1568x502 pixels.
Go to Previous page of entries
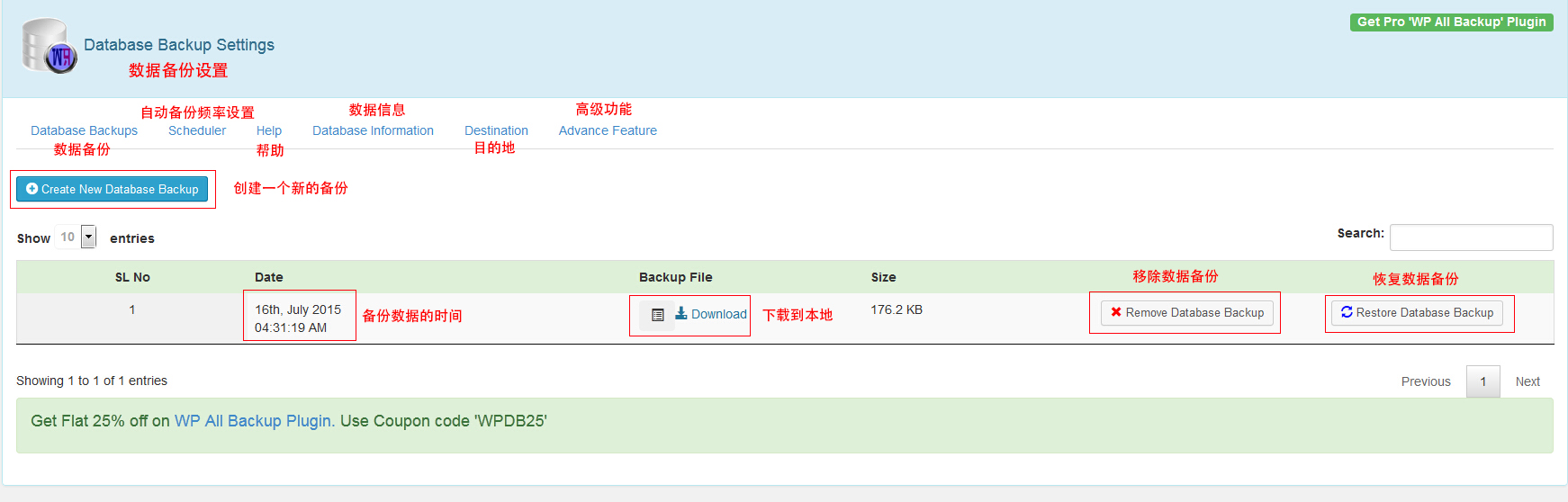(1425, 381)
